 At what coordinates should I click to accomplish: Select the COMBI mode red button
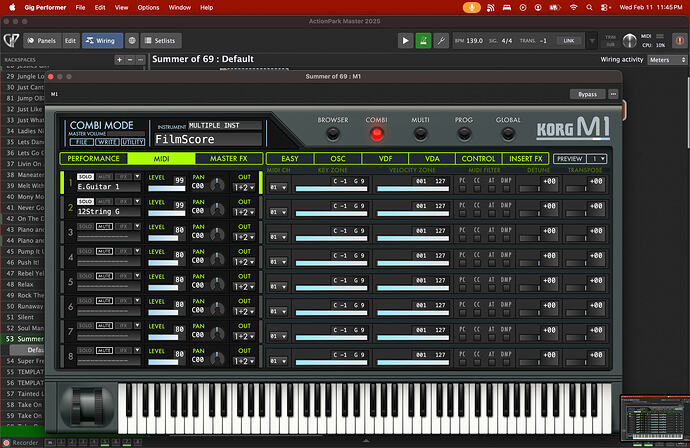coord(377,134)
